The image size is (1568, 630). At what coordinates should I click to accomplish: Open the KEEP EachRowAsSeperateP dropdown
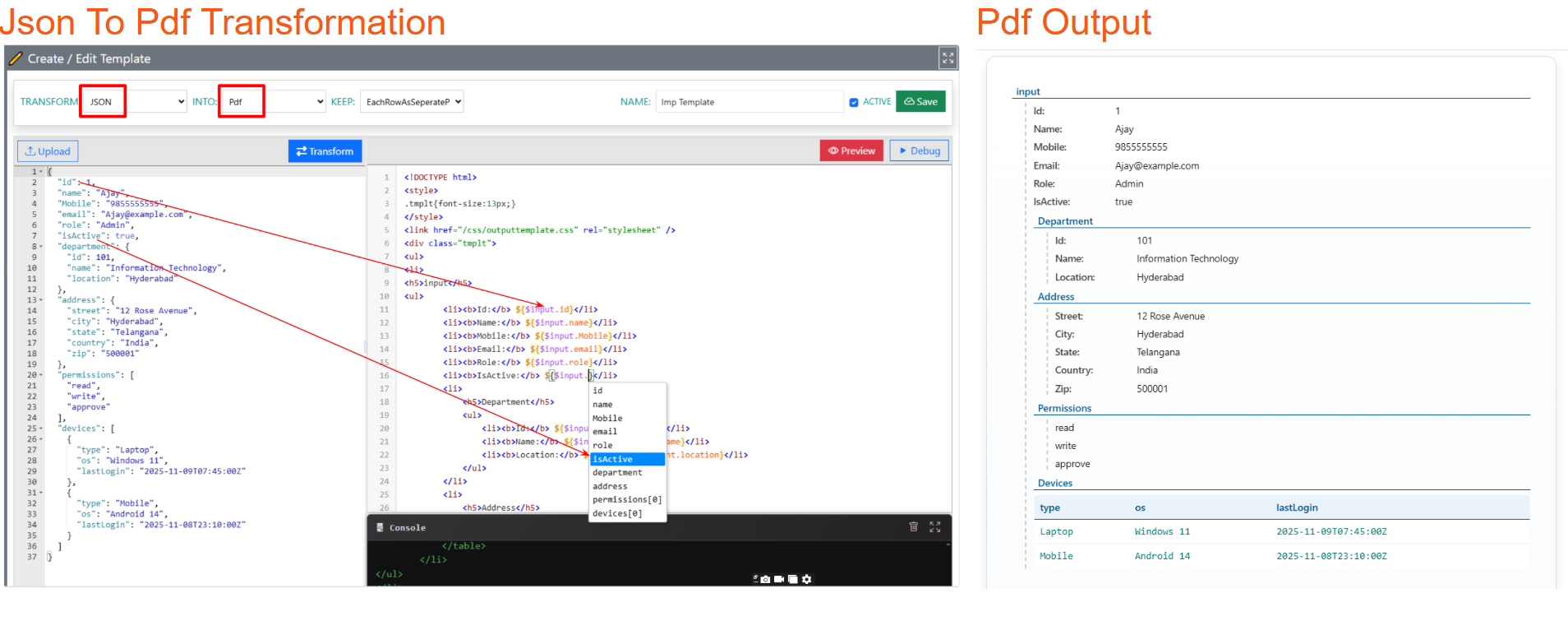click(413, 102)
